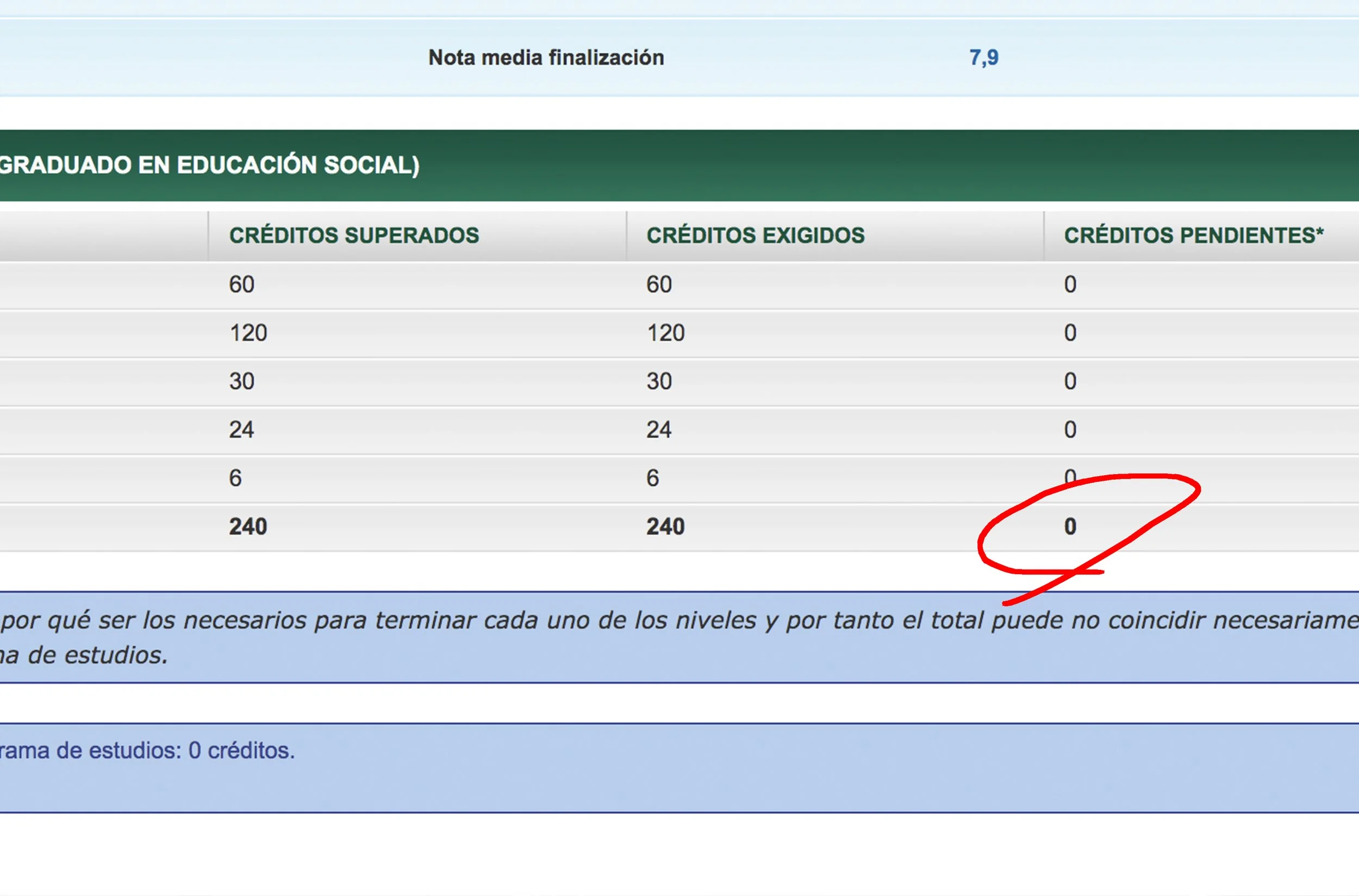
Task: Click the 30 value under Créditos Superados
Action: pyautogui.click(x=242, y=381)
